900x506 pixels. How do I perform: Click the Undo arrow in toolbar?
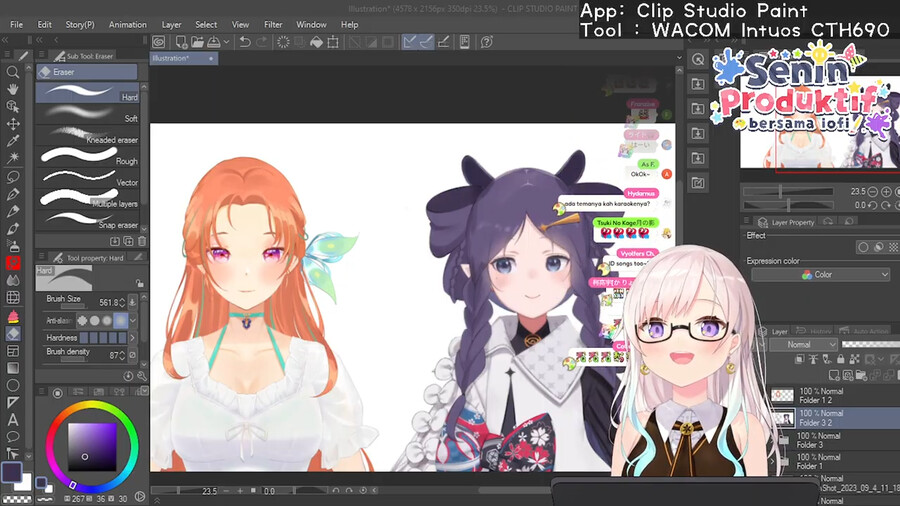pyautogui.click(x=245, y=42)
